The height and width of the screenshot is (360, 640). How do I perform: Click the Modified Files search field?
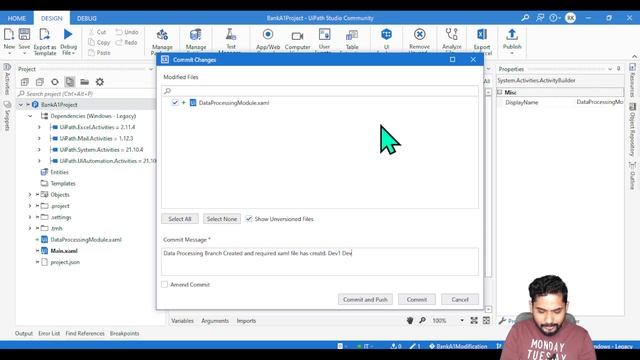pyautogui.click(x=320, y=91)
